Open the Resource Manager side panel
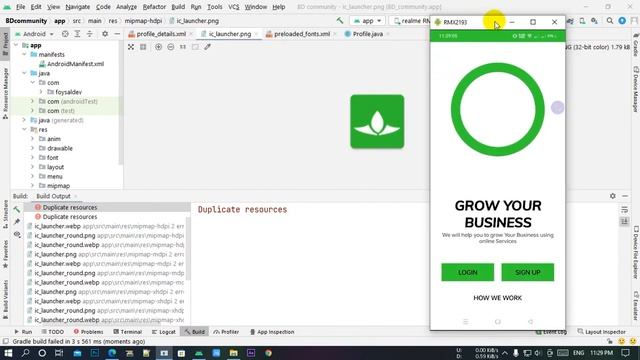Viewport: 640px width, 360px height. click(5, 93)
